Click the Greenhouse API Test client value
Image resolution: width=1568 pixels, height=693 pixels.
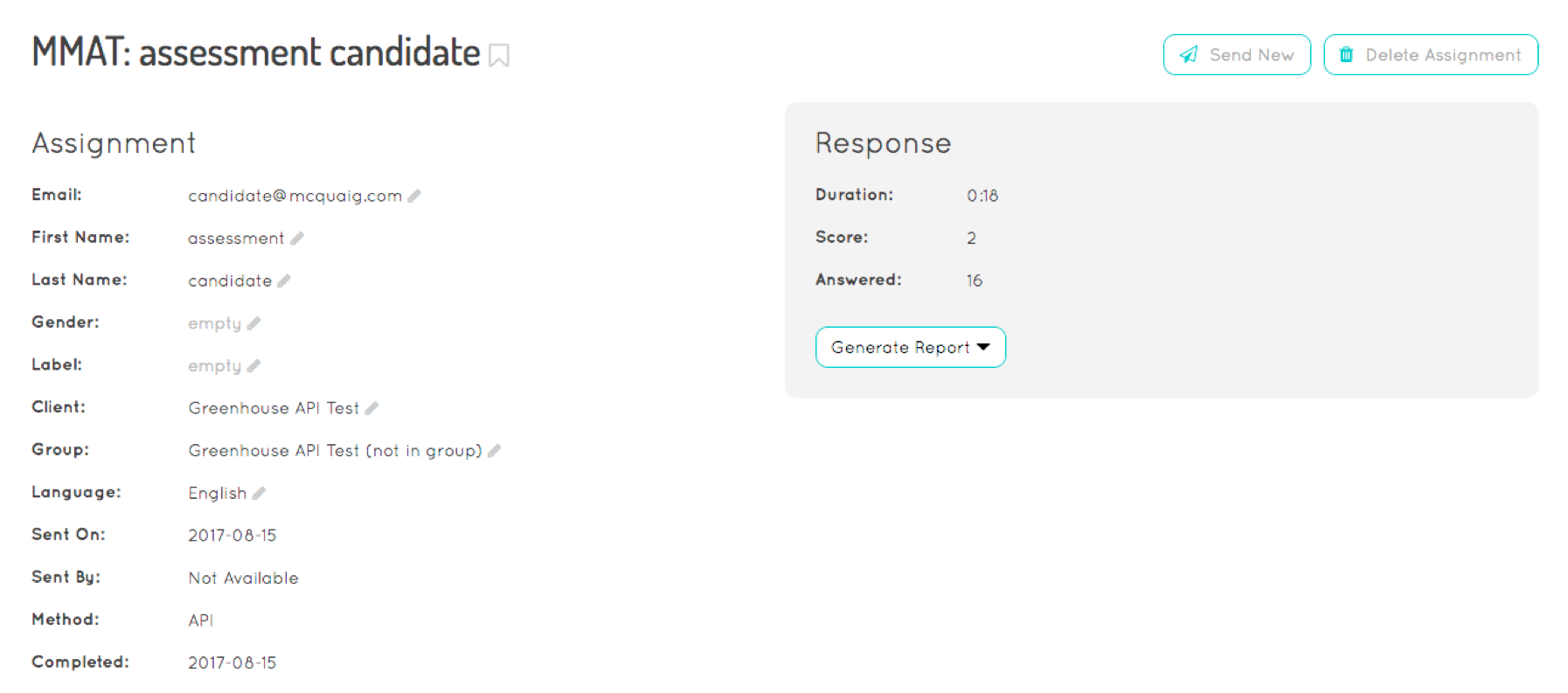tap(274, 408)
